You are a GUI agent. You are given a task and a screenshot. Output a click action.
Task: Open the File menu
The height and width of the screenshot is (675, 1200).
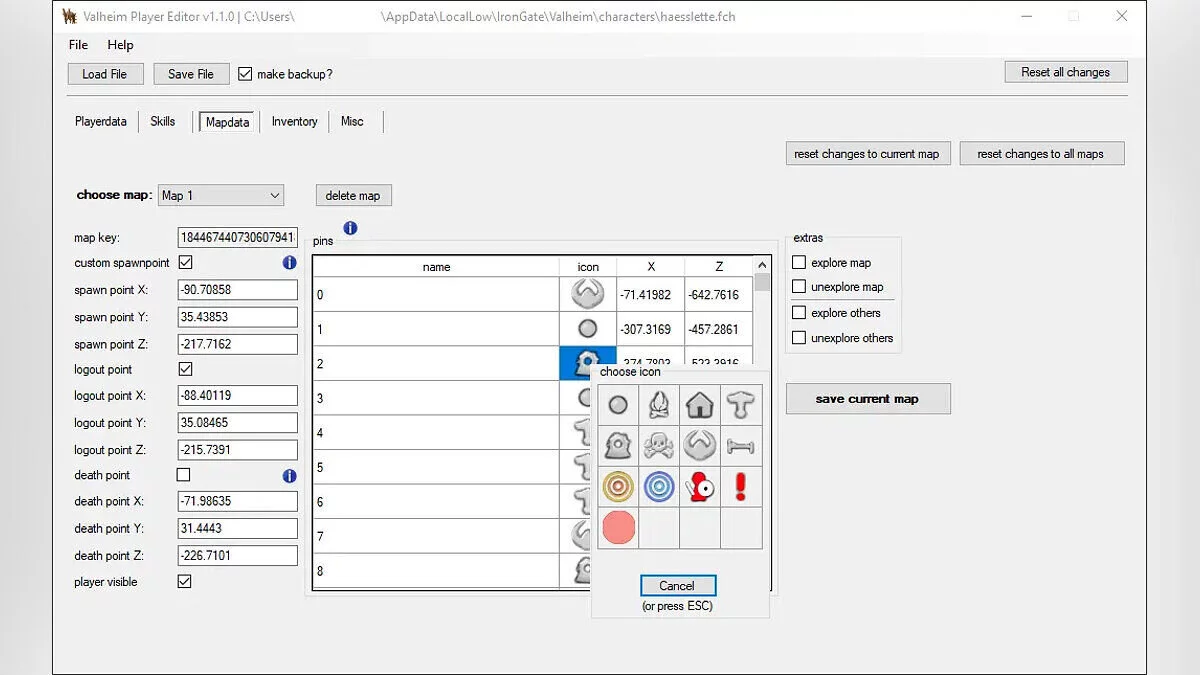coord(78,45)
